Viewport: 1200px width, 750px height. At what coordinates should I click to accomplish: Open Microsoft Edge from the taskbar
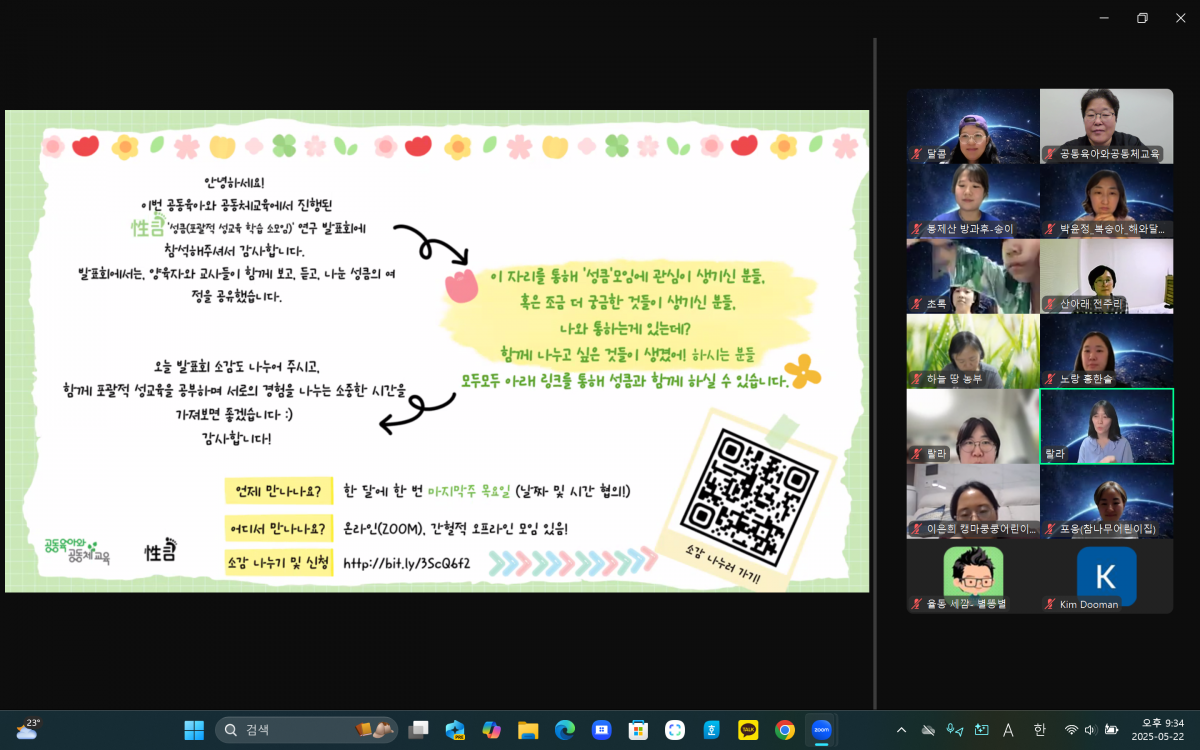(x=565, y=730)
